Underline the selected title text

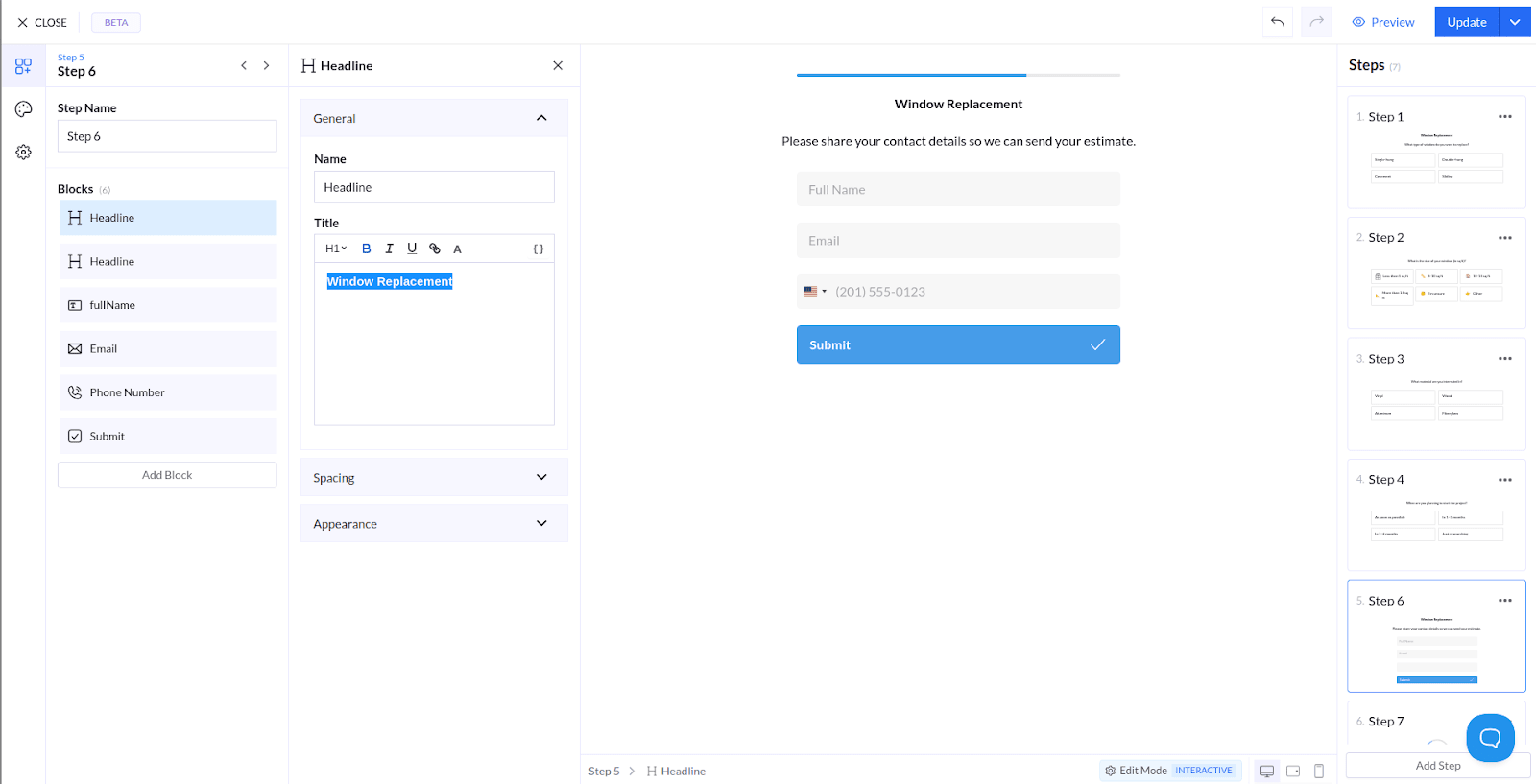412,249
